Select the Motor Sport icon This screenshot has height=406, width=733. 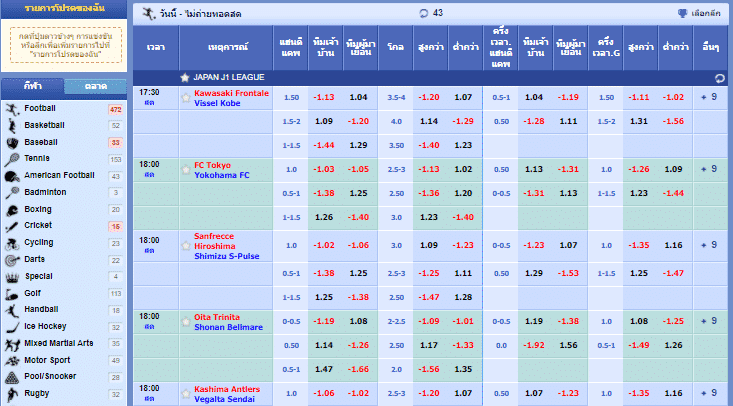point(12,361)
